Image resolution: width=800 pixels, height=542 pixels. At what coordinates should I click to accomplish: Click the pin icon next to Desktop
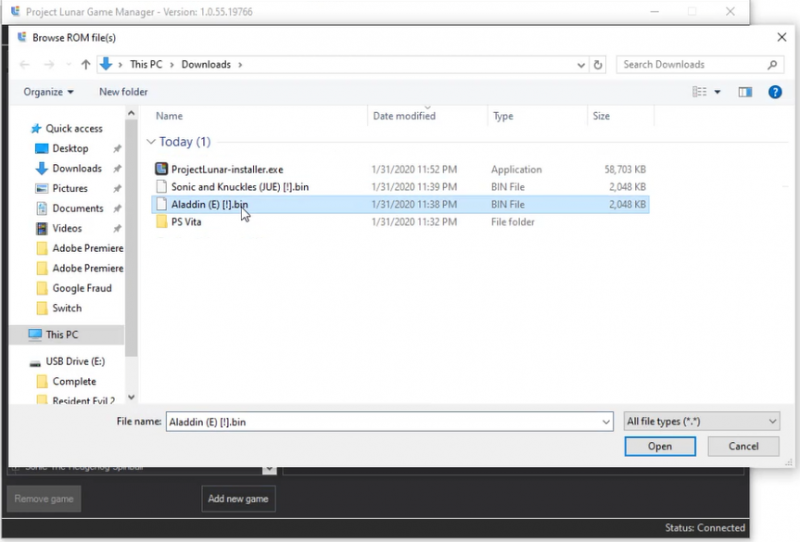click(117, 149)
